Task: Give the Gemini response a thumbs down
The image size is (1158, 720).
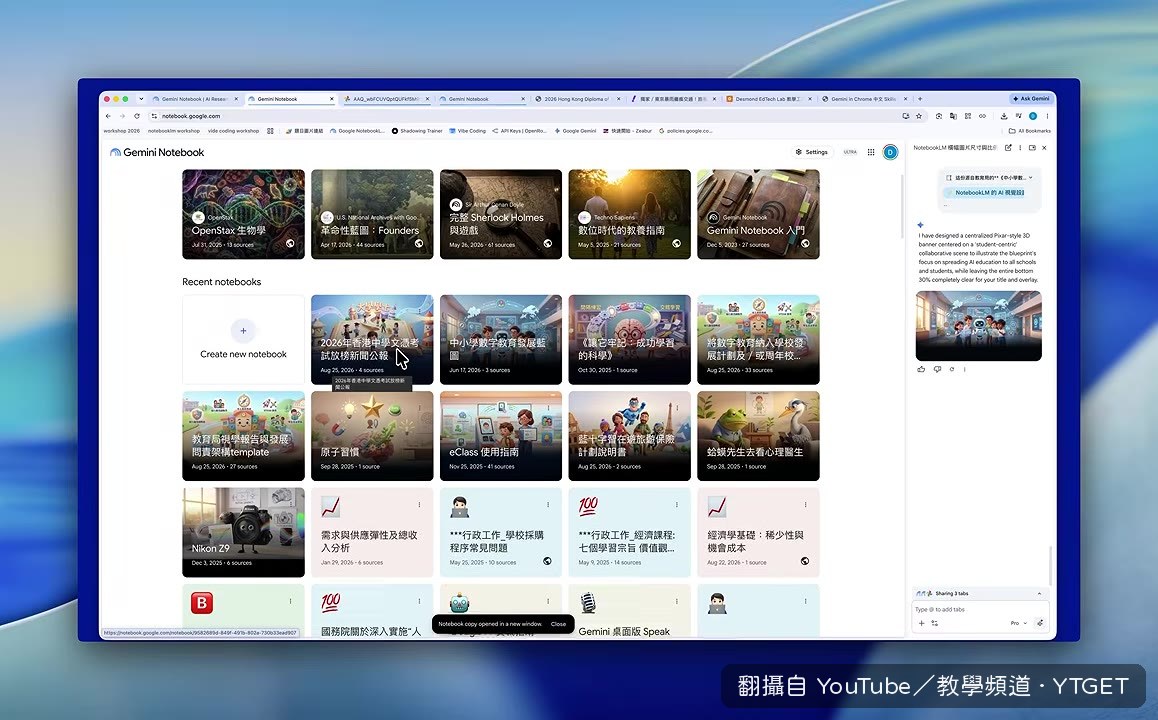Action: point(937,369)
